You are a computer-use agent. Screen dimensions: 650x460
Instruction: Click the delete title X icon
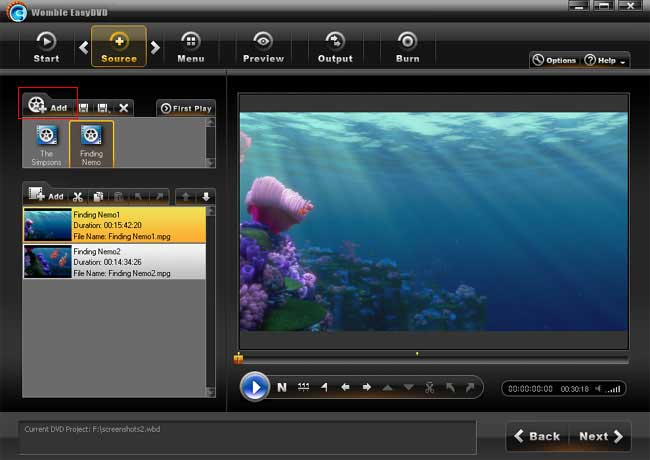click(x=124, y=107)
